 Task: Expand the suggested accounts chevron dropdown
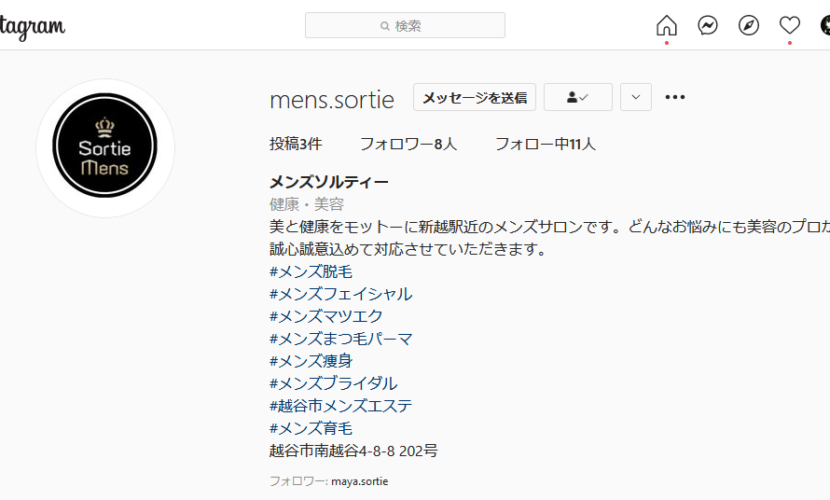tap(636, 97)
